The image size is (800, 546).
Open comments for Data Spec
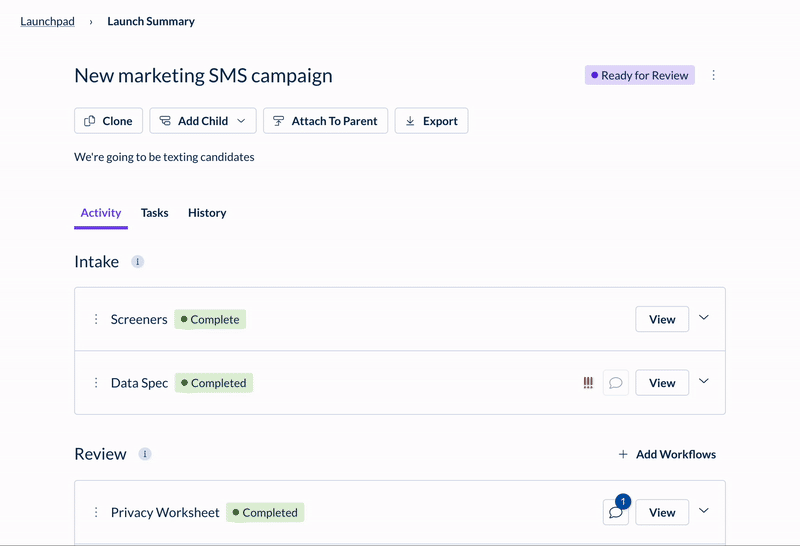pyautogui.click(x=616, y=383)
